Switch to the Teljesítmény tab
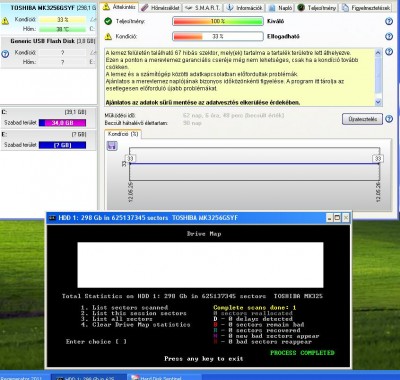This screenshot has width=400, height=380. (x=317, y=7)
